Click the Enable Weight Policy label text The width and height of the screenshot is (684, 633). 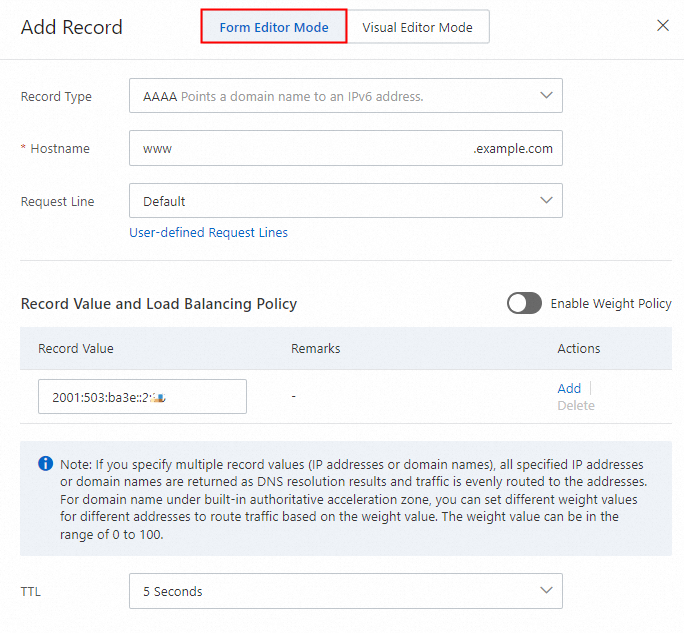[611, 304]
